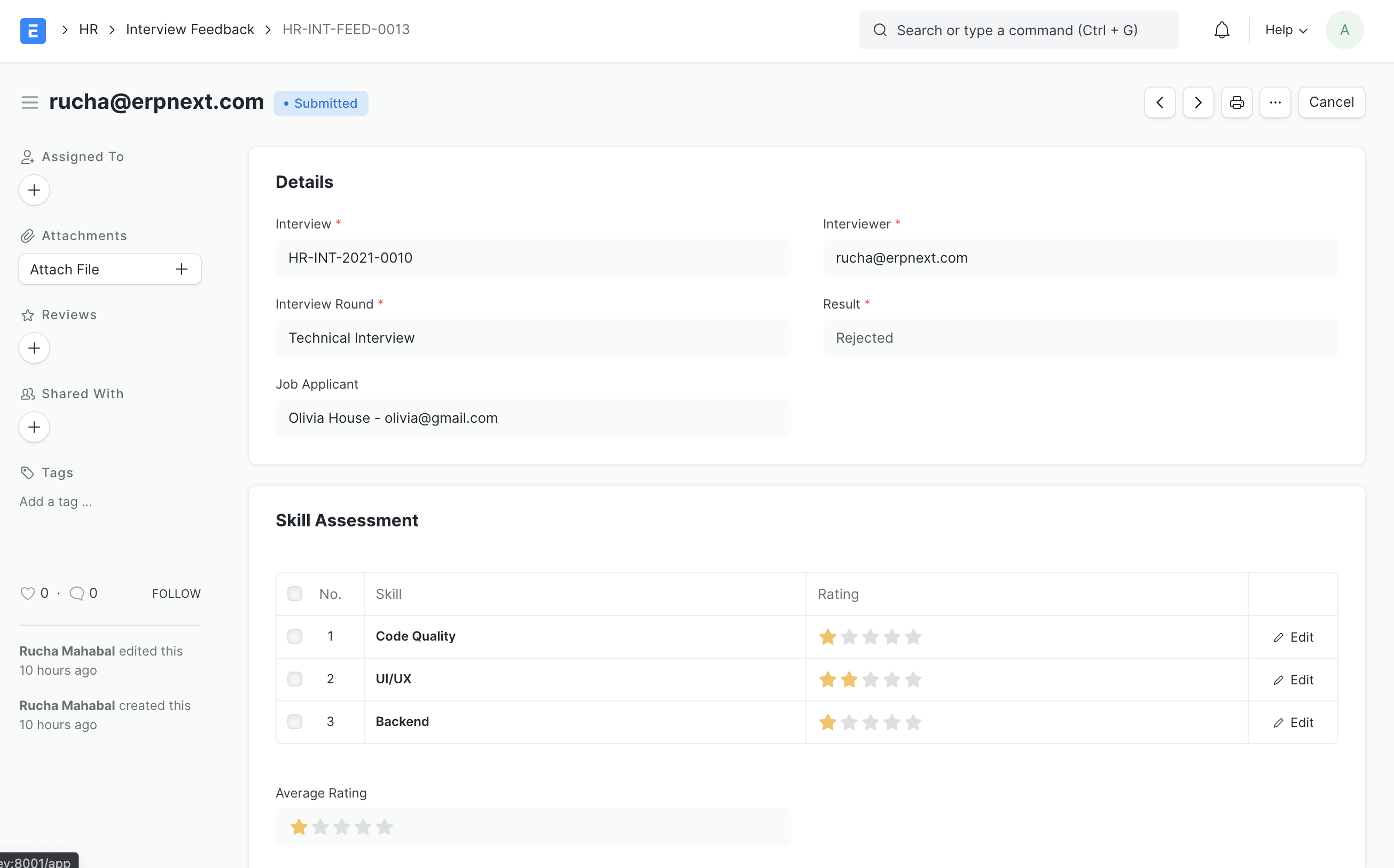Click the UI/UX star rating
1394x868 pixels.
[x=870, y=680]
